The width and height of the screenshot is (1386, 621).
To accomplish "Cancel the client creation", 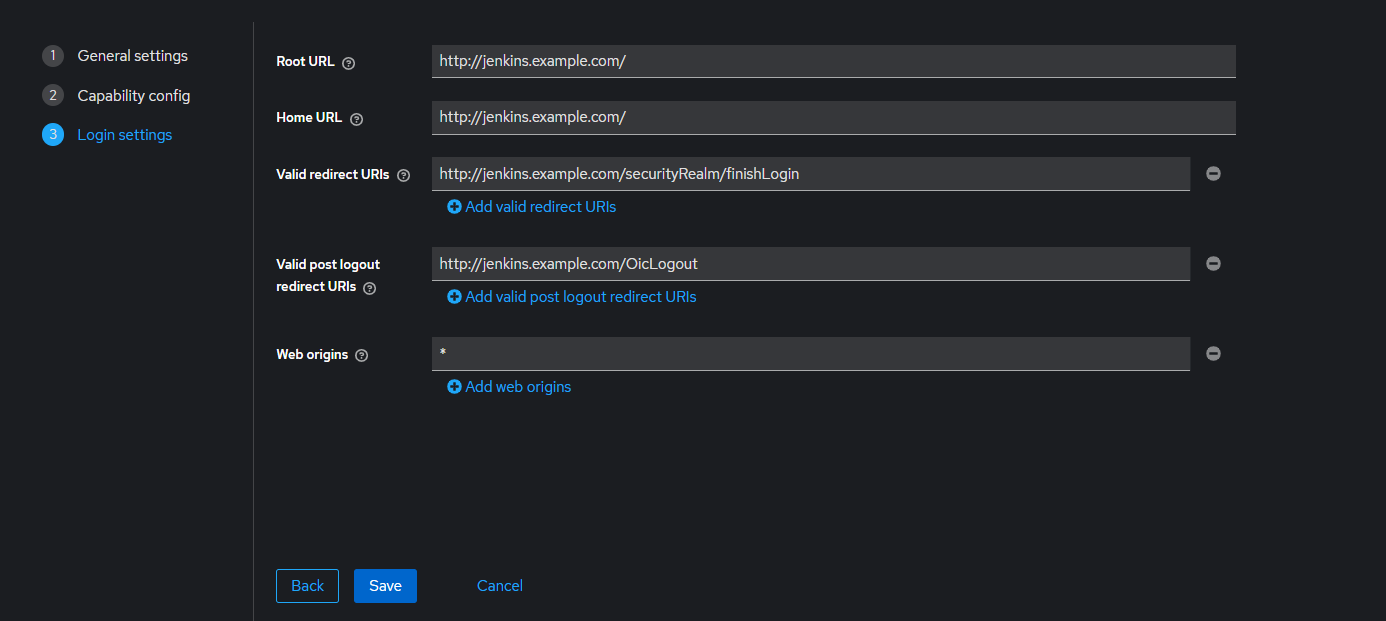I will 500,586.
